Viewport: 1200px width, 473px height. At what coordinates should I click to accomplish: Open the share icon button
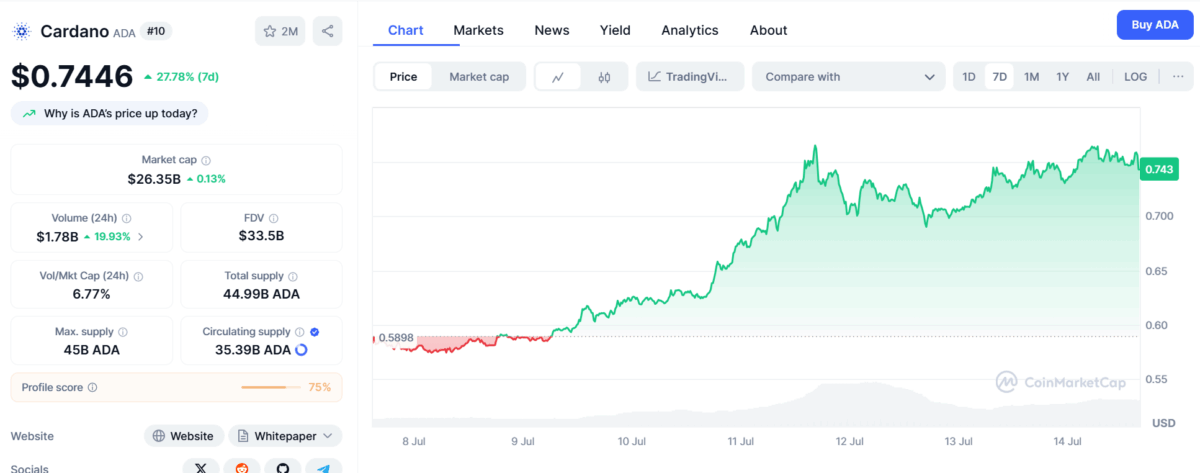coord(327,31)
